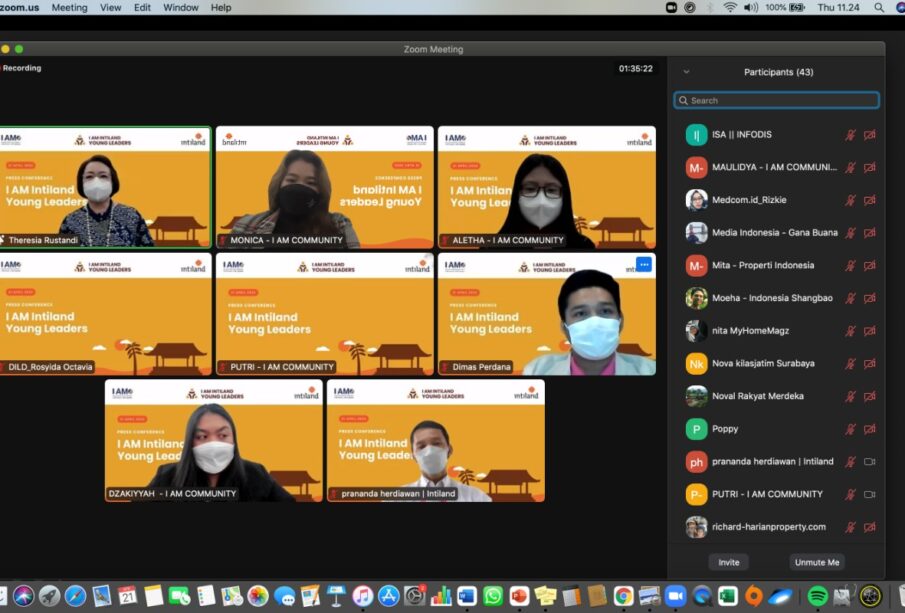Open more options on Dimas Perdana video
The height and width of the screenshot is (613, 905).
coord(644,264)
